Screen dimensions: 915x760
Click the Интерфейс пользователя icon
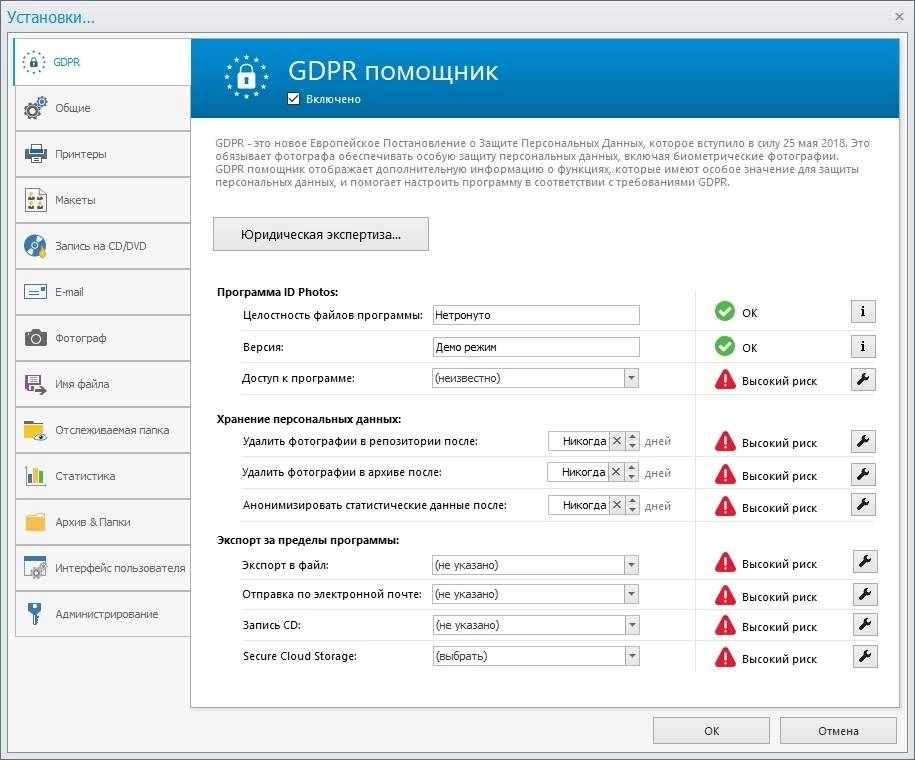point(36,567)
